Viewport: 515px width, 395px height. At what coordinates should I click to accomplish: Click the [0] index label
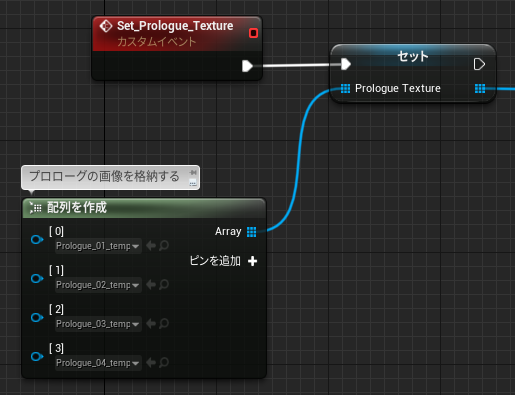click(x=56, y=231)
